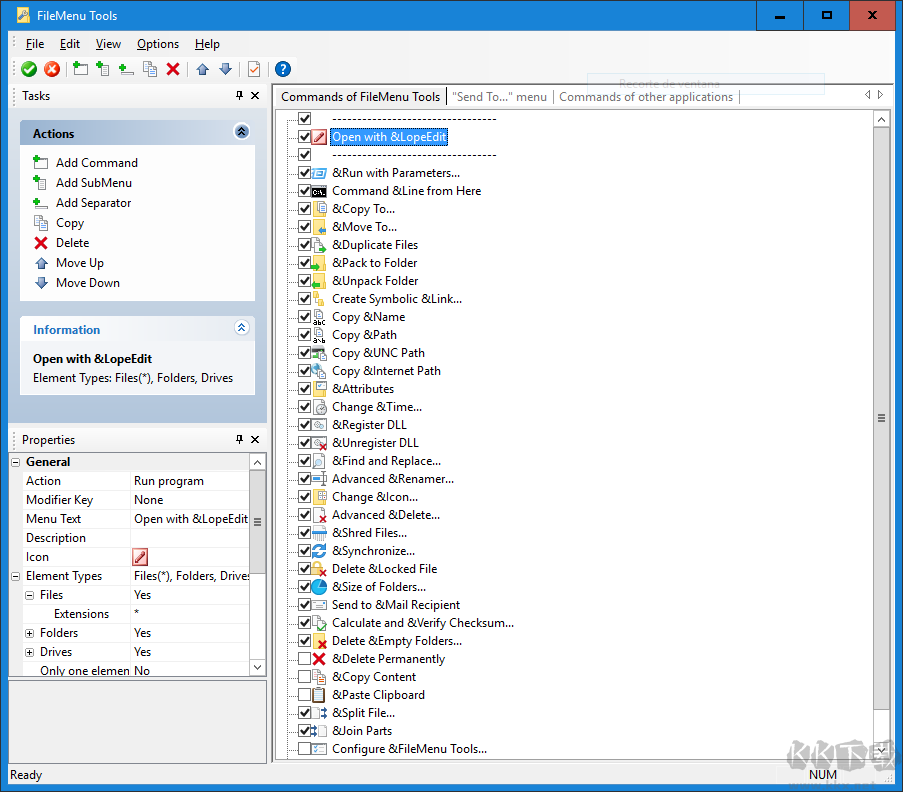903x792 pixels.
Task: Click the Command Line from Here icon
Action: [x=319, y=191]
